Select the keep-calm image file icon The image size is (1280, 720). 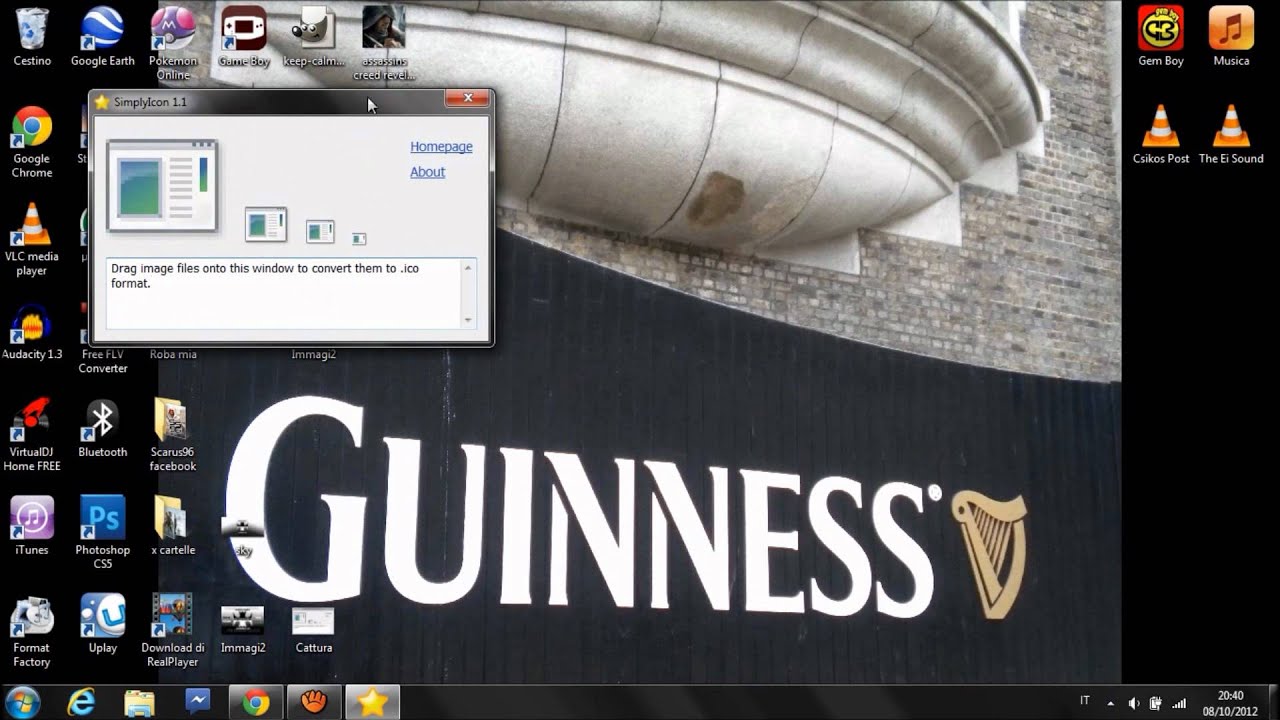pos(314,37)
